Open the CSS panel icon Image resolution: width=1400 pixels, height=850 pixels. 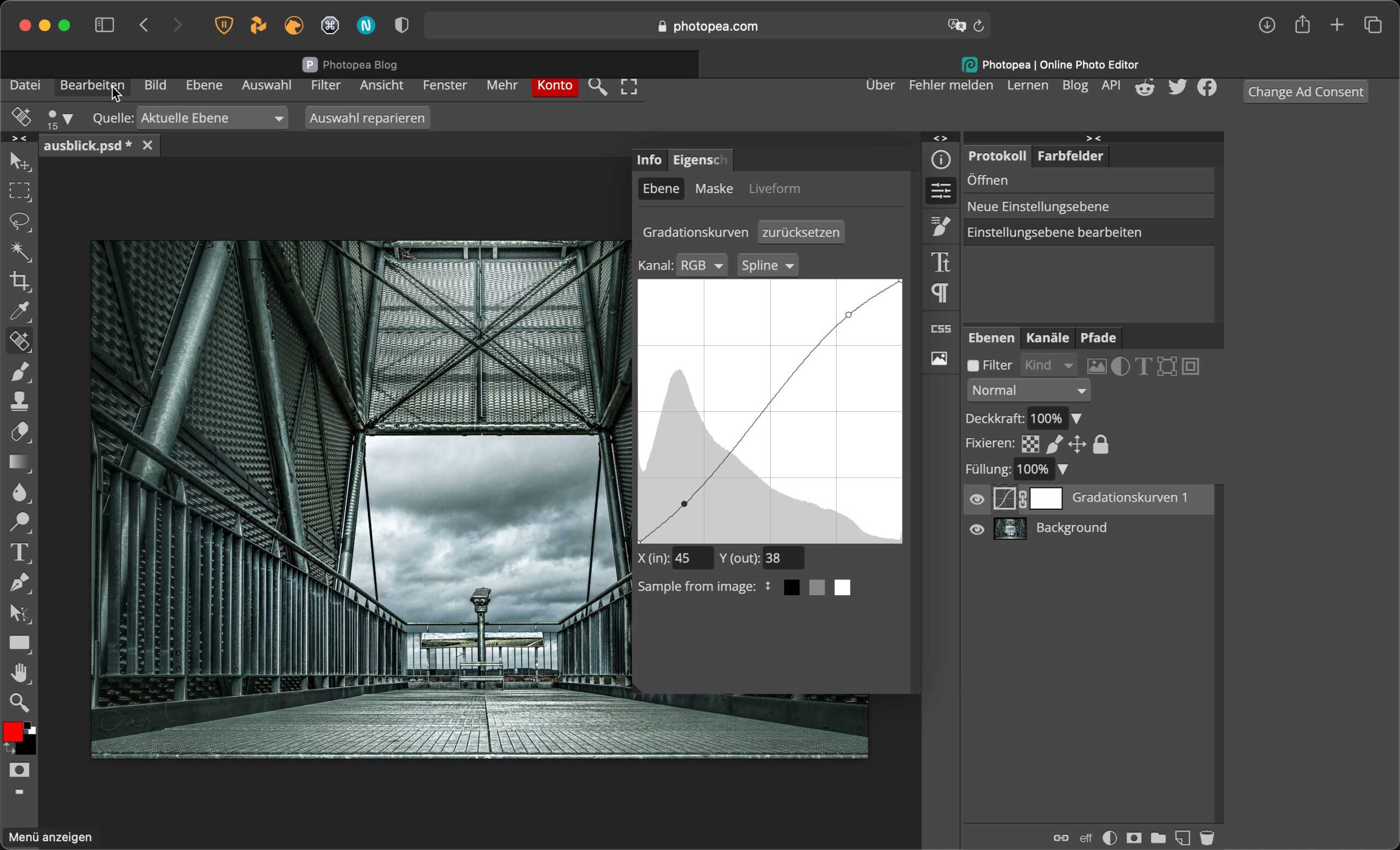(940, 329)
